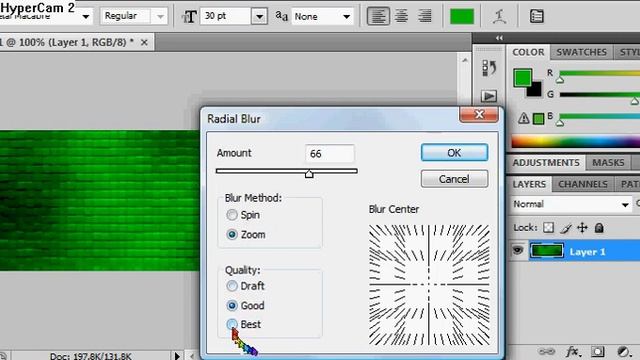
Task: Click the anti-aliasing aa icon
Action: tap(281, 16)
